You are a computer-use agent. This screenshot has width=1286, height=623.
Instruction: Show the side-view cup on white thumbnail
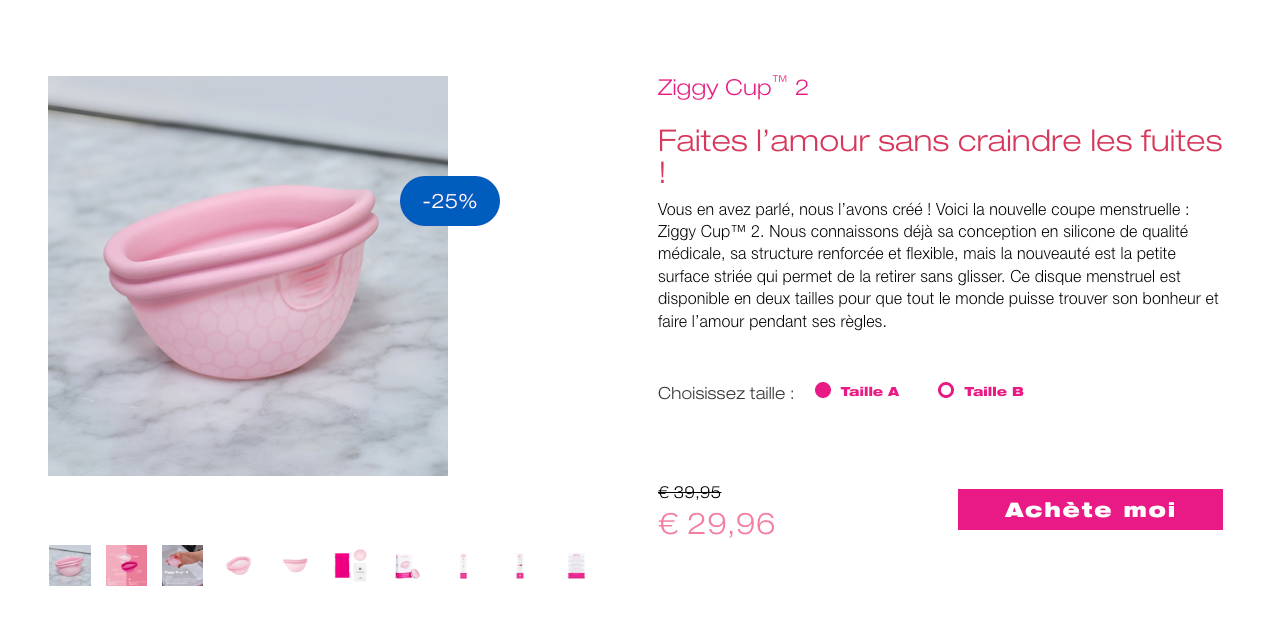[x=295, y=565]
